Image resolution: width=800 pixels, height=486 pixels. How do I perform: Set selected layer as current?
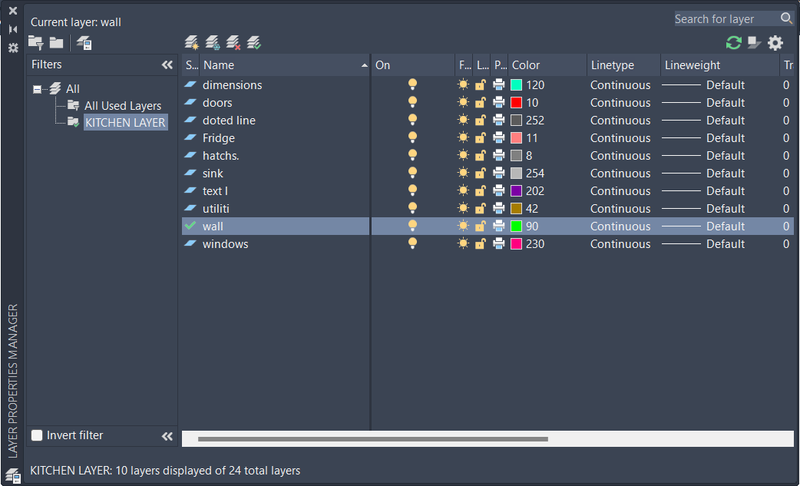point(254,43)
